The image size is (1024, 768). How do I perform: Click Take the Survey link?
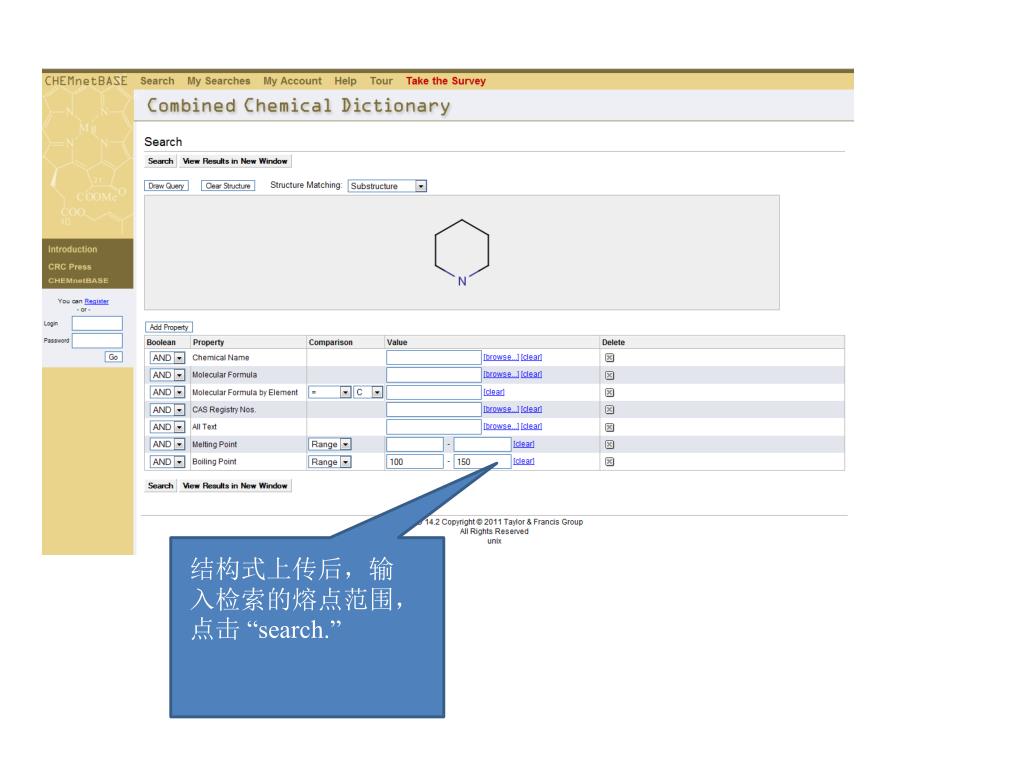click(x=446, y=81)
